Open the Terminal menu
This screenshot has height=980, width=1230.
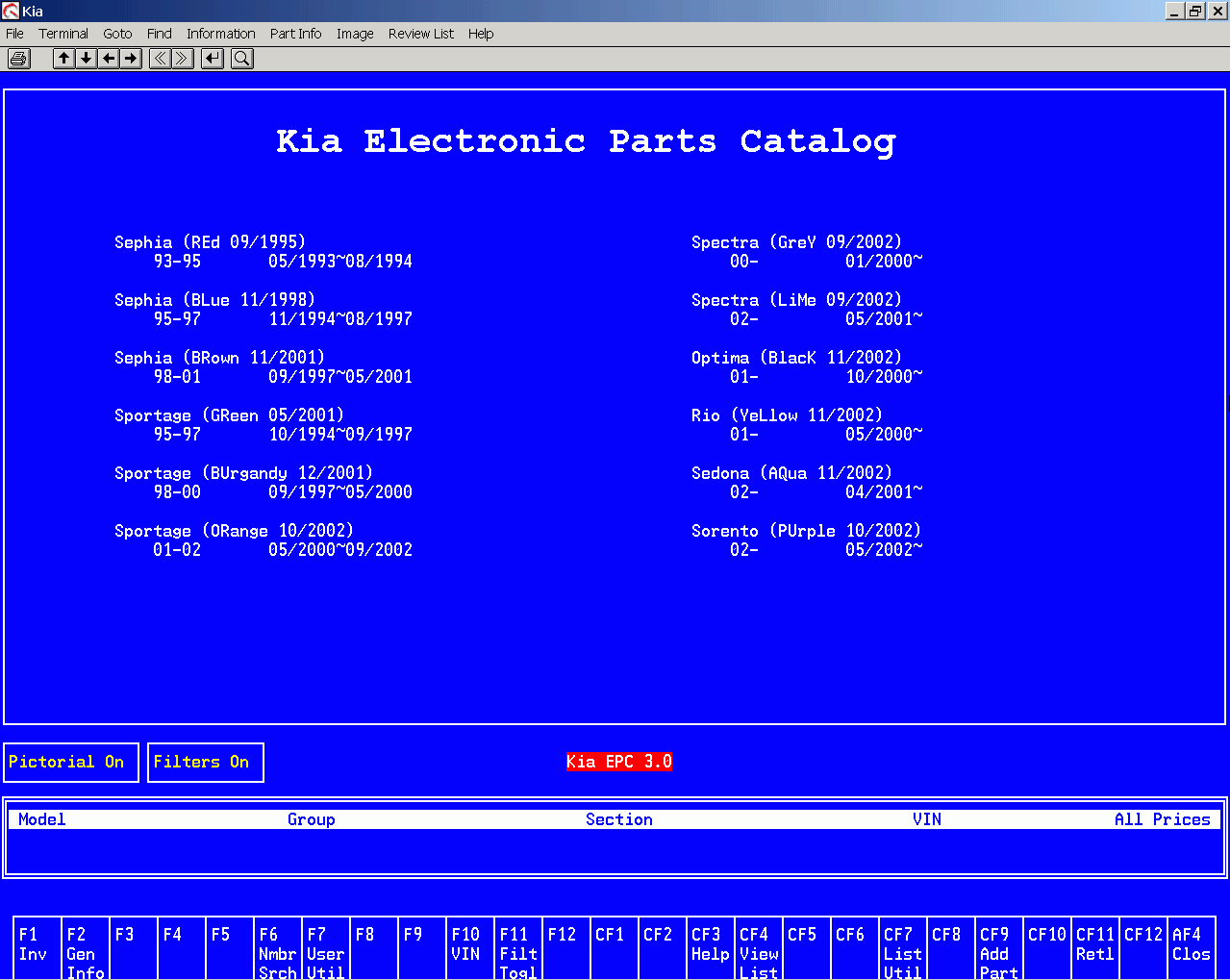point(63,34)
